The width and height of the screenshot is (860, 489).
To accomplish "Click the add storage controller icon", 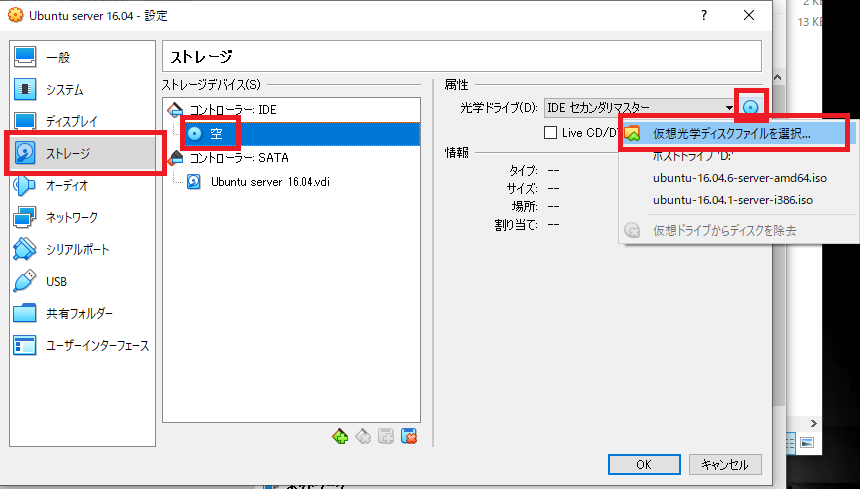I will pyautogui.click(x=340, y=436).
